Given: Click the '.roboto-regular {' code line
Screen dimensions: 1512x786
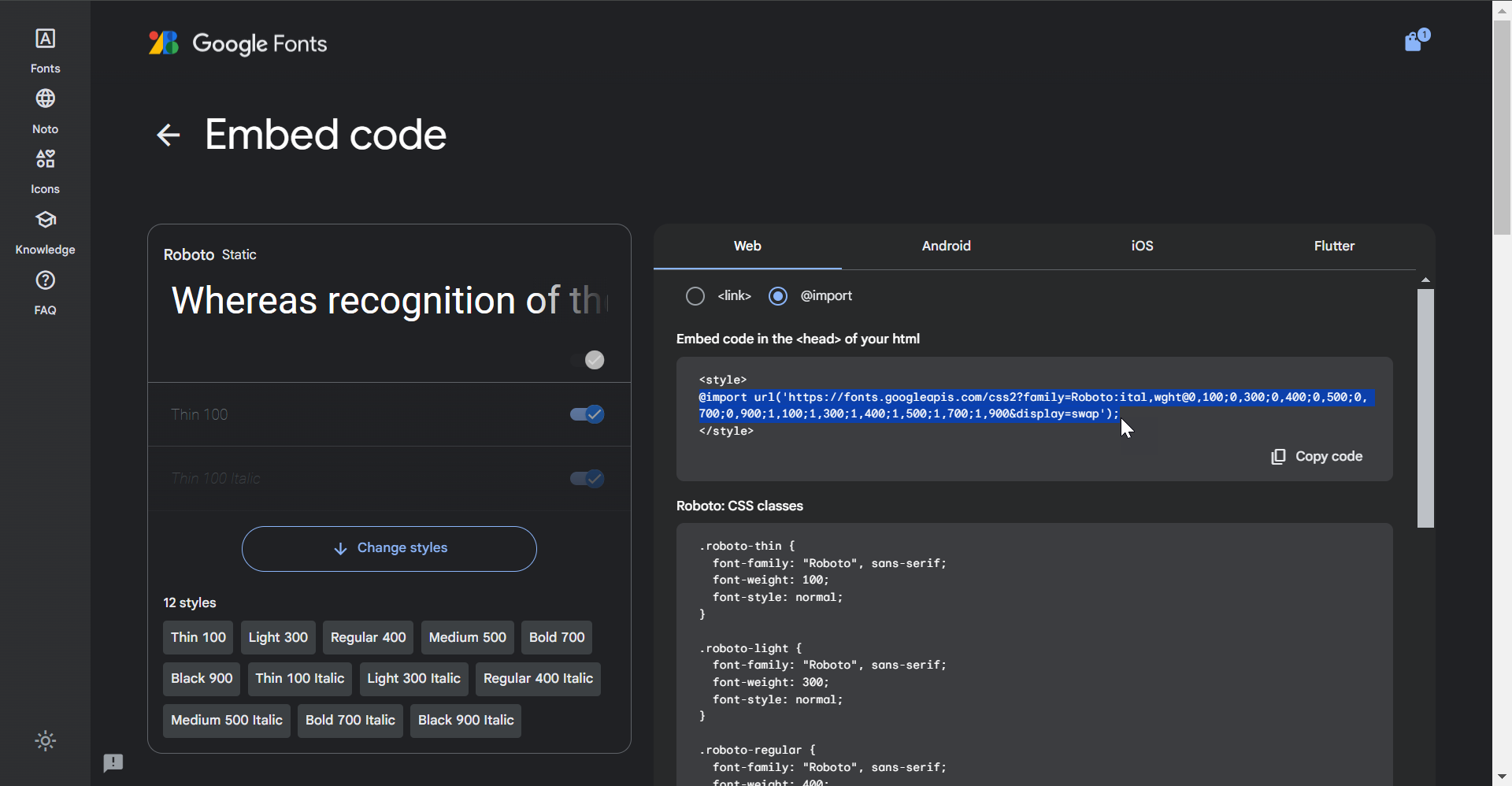Looking at the screenshot, I should click(758, 750).
